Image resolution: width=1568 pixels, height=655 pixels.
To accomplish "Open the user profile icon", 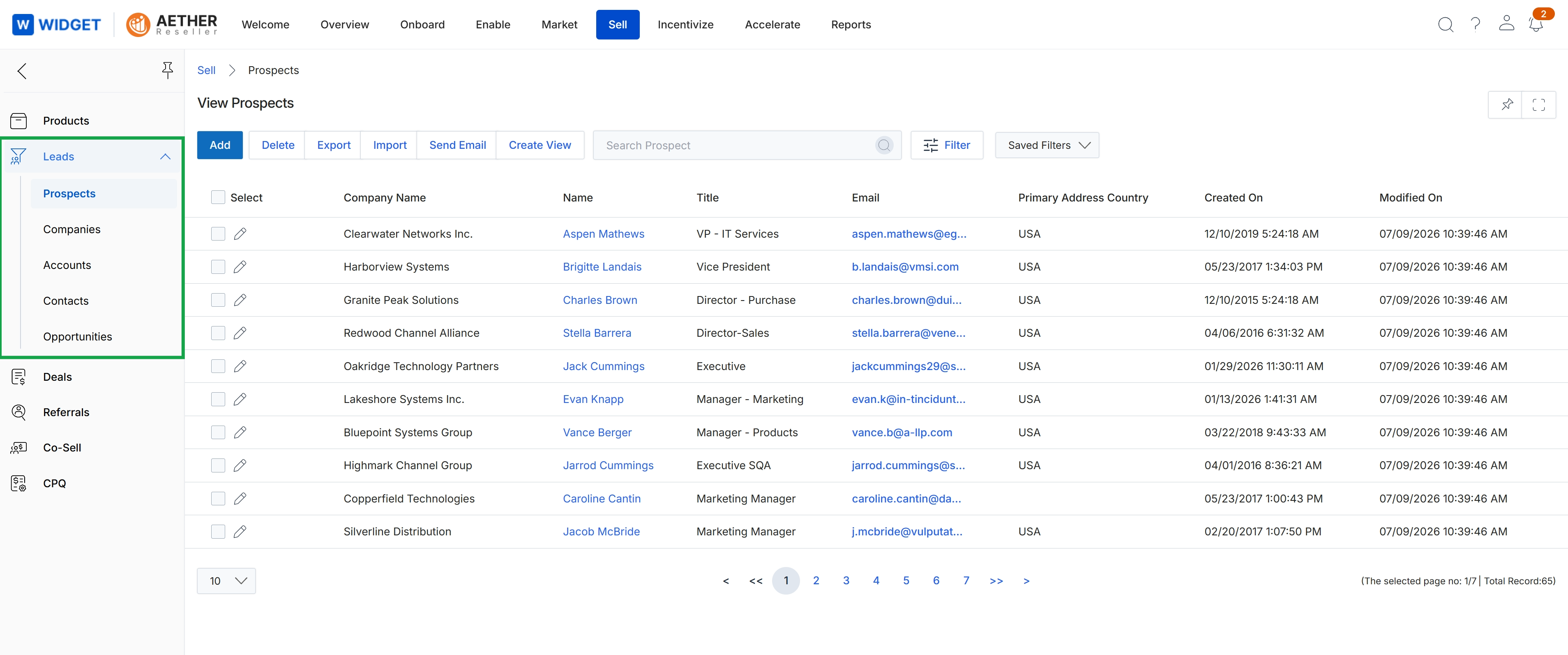I will (1506, 24).
